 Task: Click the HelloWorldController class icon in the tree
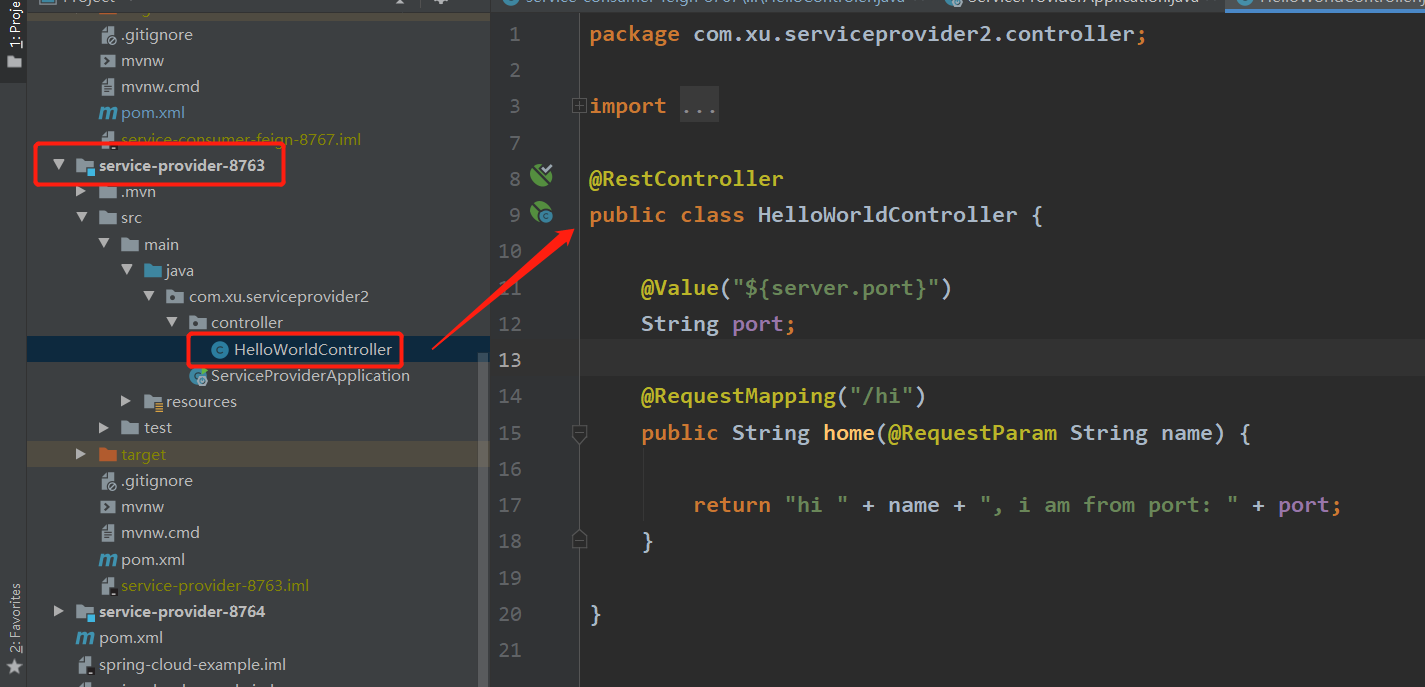(x=220, y=350)
